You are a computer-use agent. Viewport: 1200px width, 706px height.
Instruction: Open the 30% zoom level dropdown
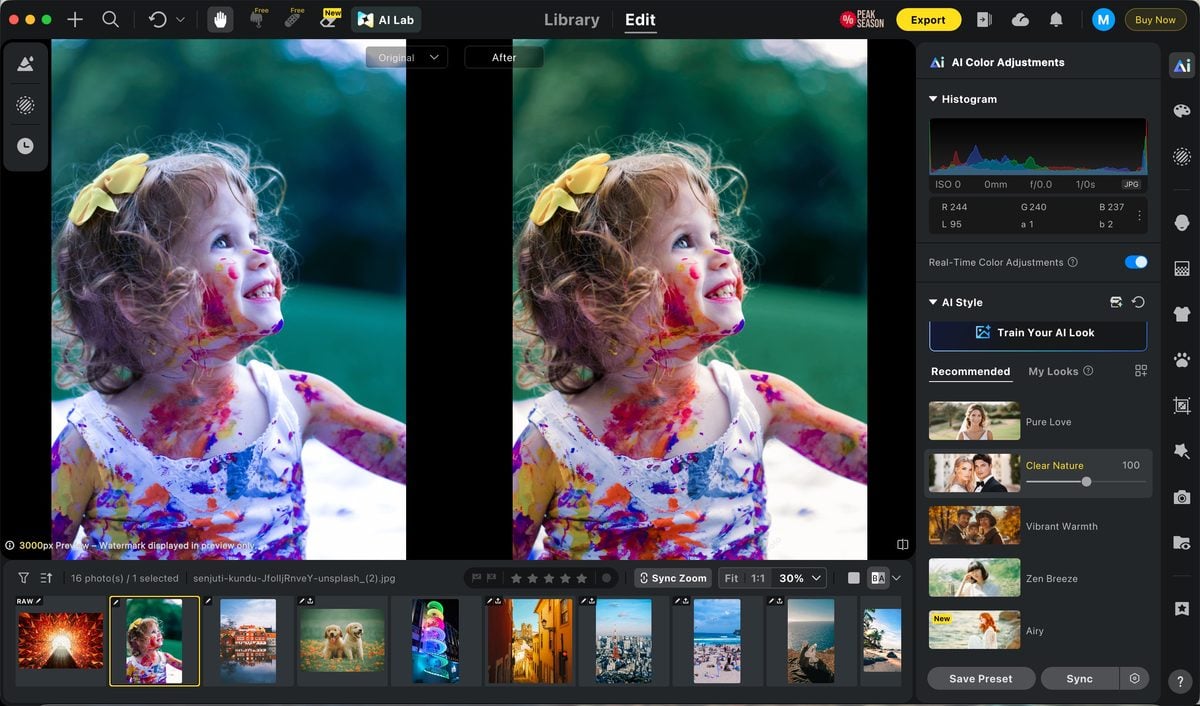(801, 578)
